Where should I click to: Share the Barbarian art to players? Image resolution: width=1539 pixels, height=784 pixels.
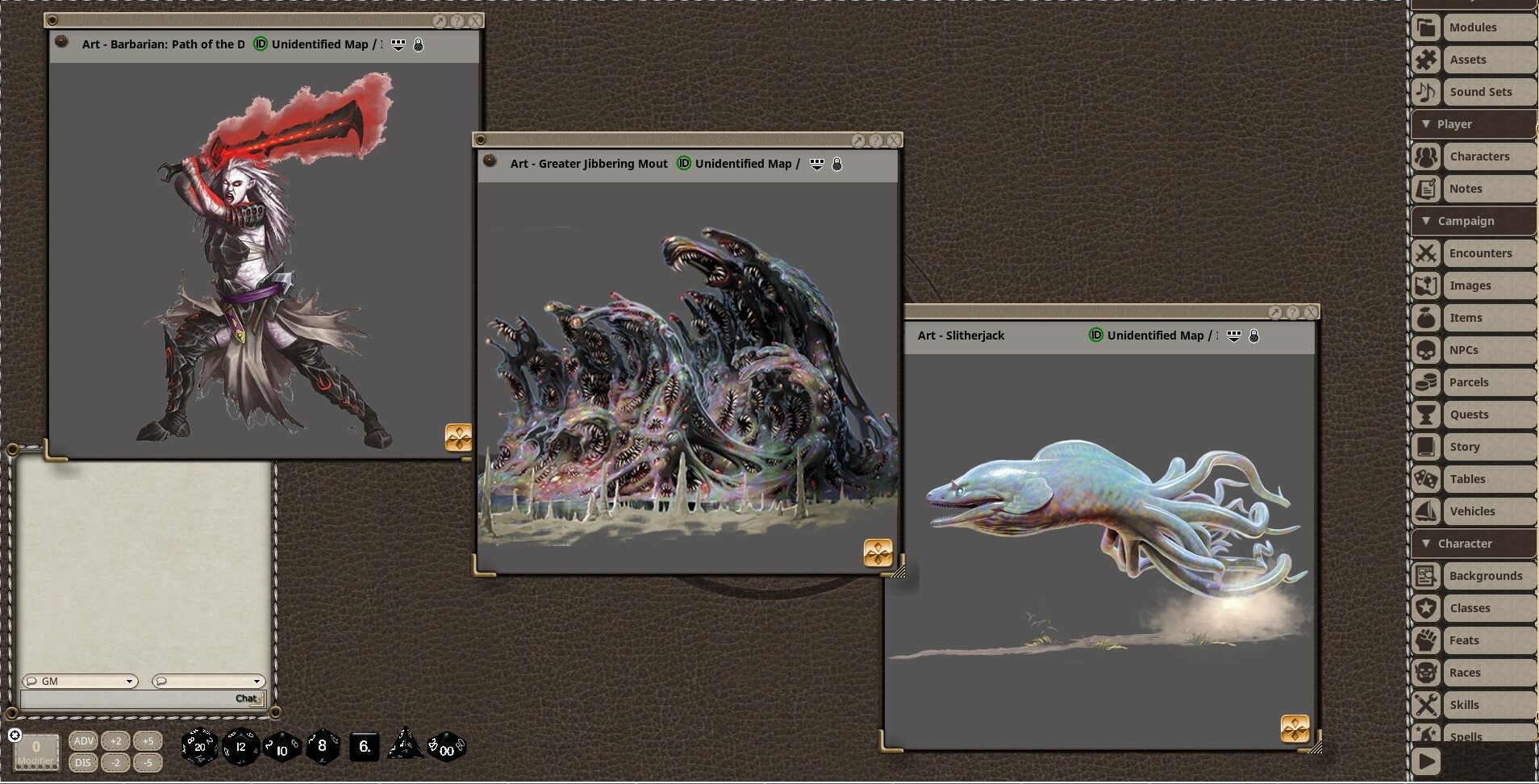[x=398, y=44]
